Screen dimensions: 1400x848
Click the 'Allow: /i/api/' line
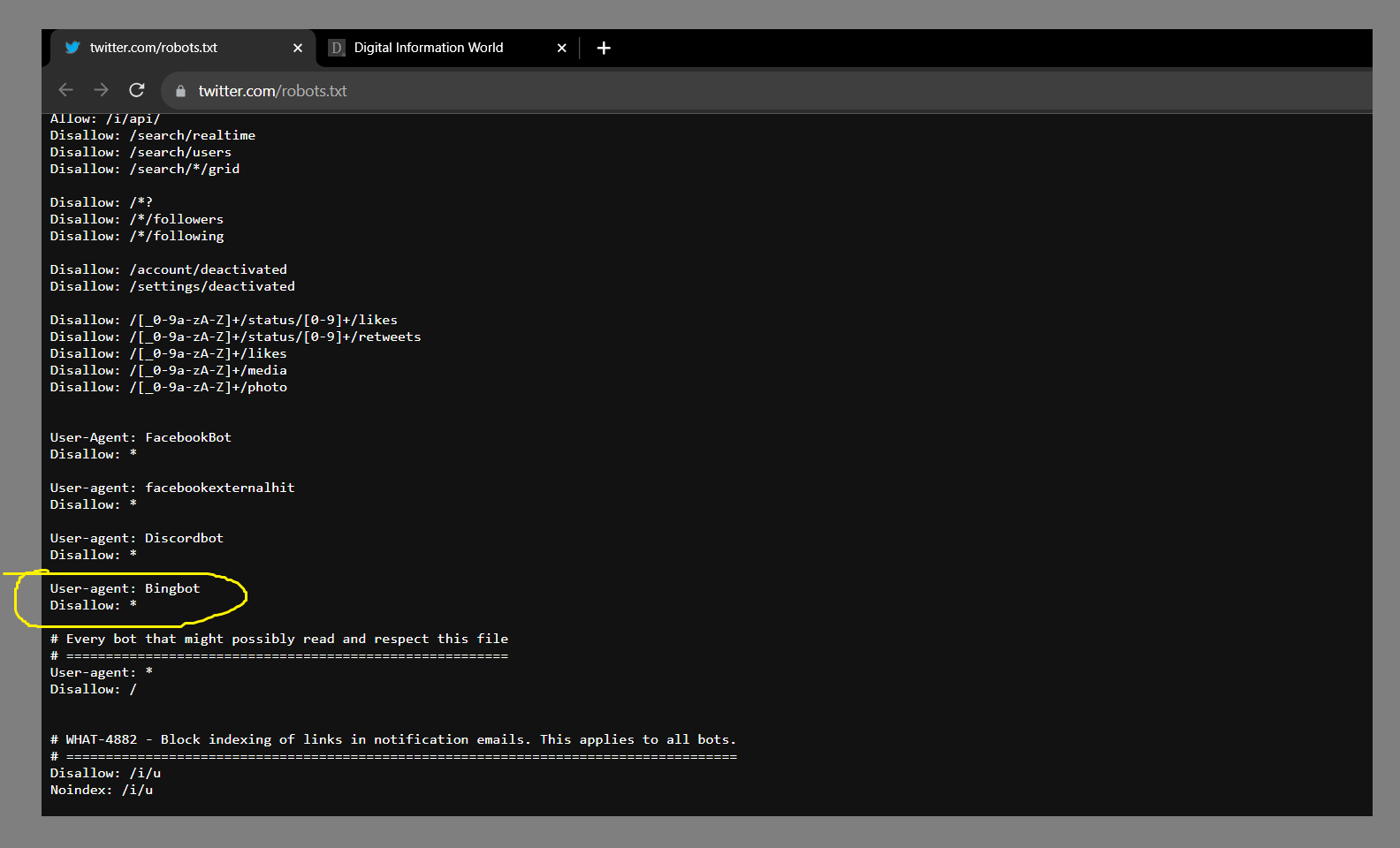pyautogui.click(x=105, y=119)
